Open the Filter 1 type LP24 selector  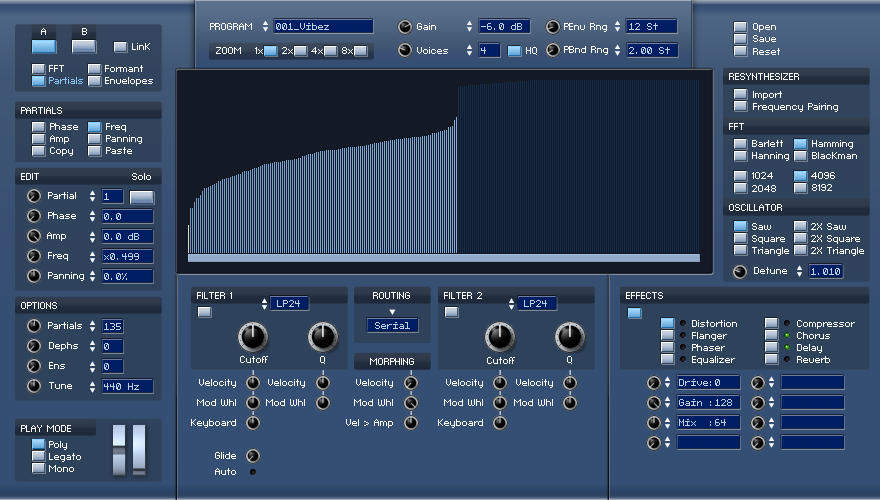(288, 304)
